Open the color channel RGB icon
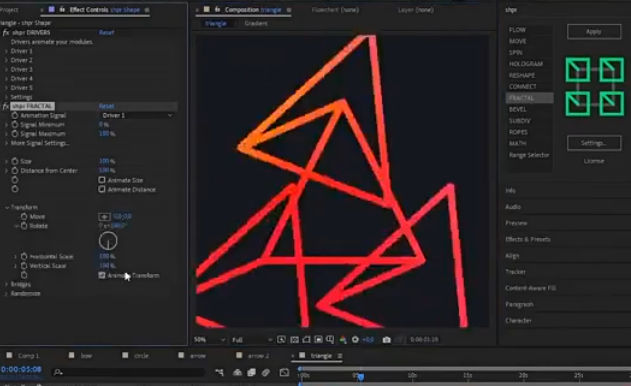This screenshot has width=631, height=386. pos(343,340)
